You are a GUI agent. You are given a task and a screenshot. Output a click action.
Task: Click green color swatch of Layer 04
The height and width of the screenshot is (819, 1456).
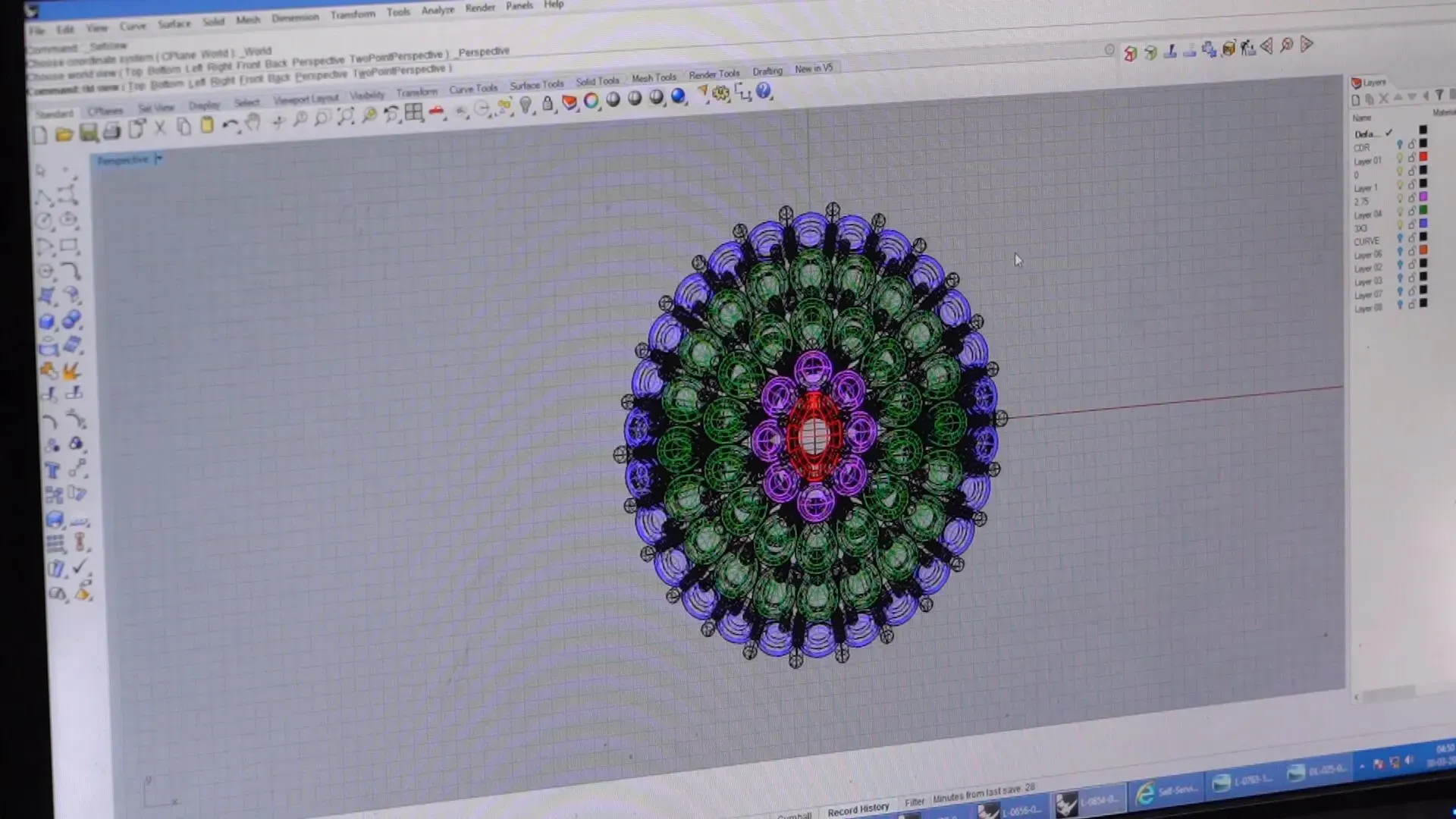1423,210
